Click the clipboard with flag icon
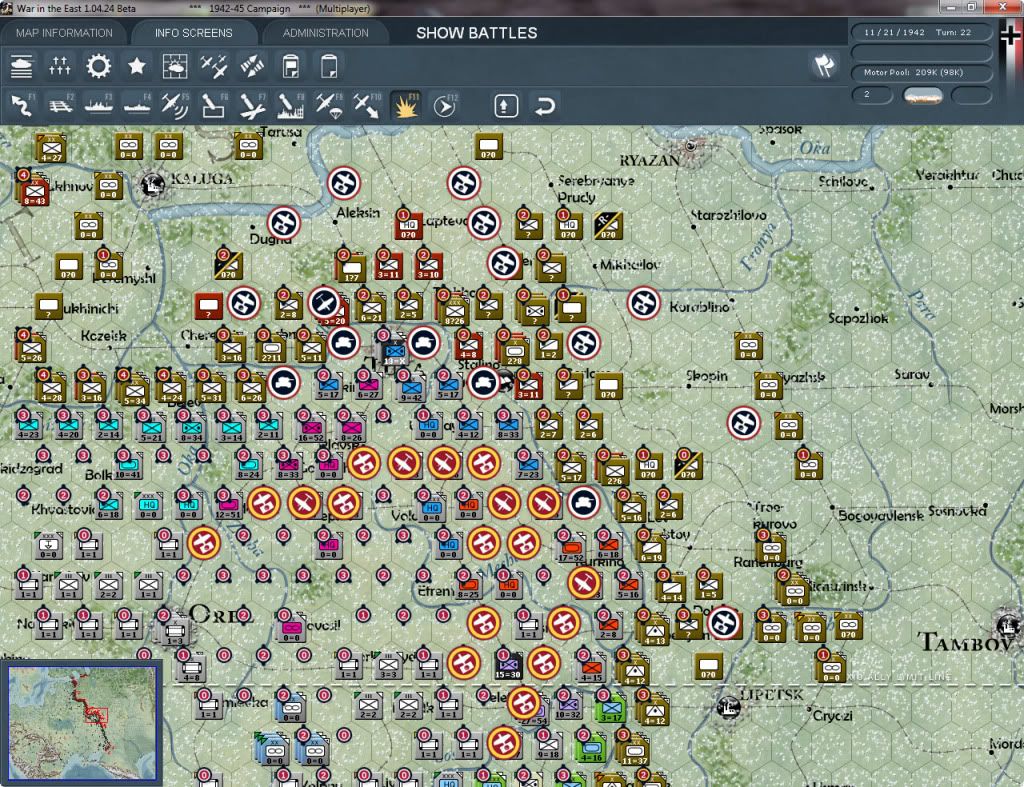The width and height of the screenshot is (1024, 787). point(291,66)
